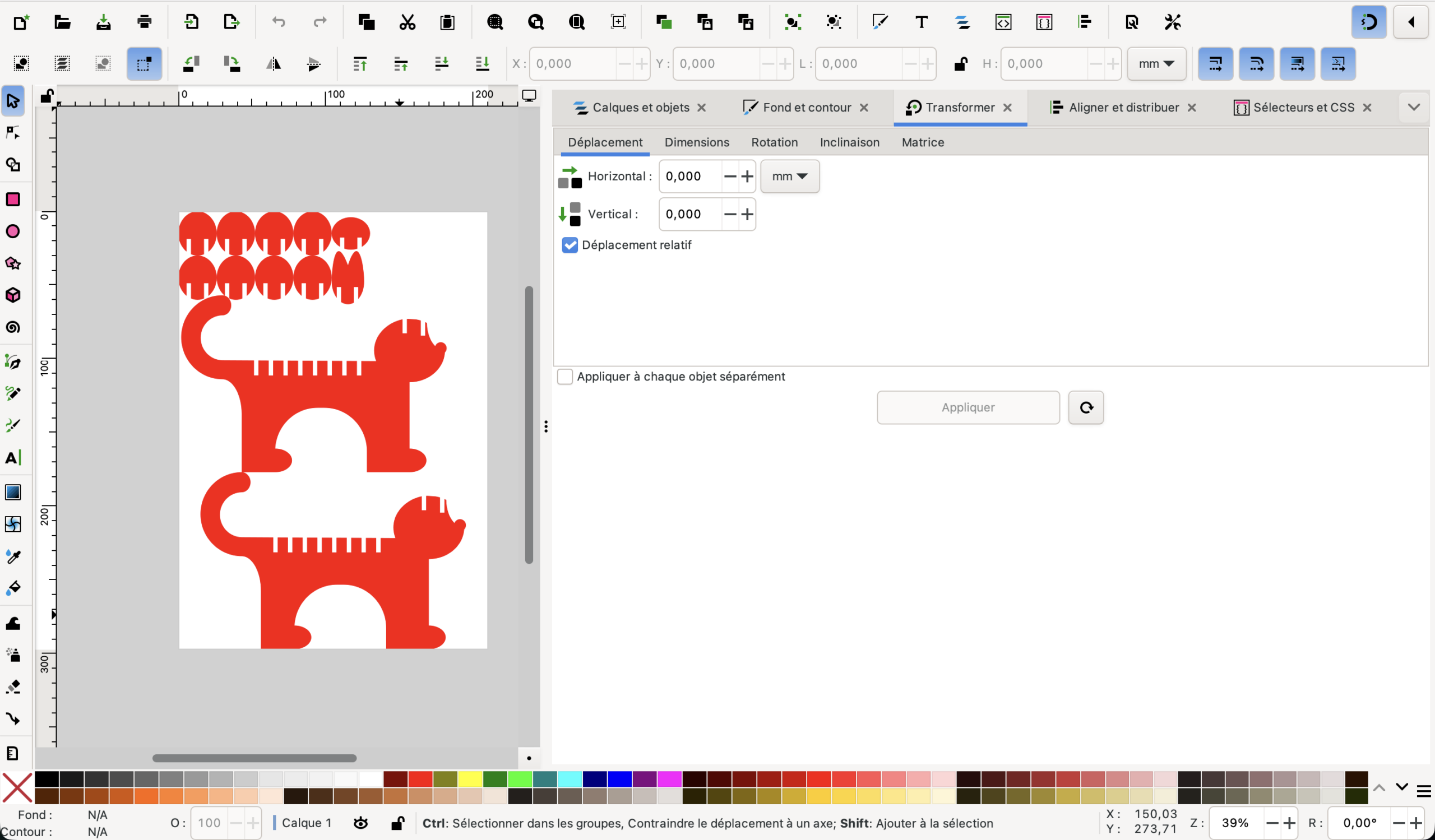This screenshot has height=840, width=1435.
Task: Select the Gradient tool
Action: tap(12, 492)
